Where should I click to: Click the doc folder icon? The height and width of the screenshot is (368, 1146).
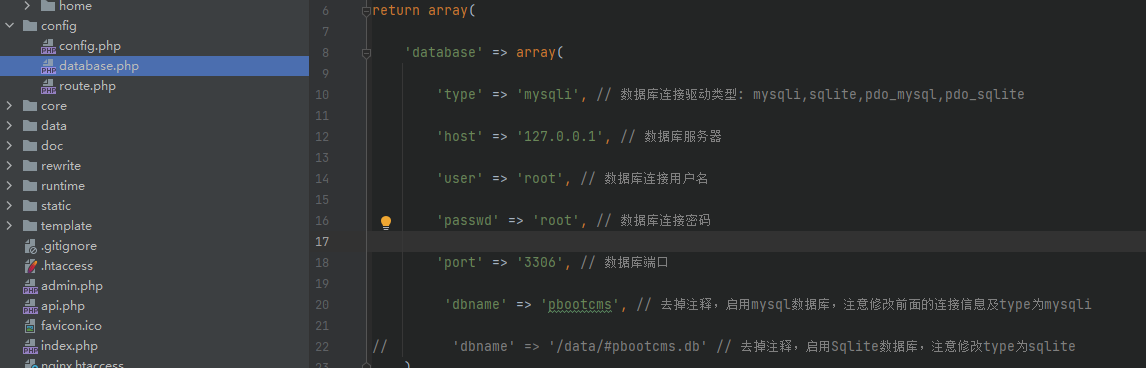(30, 146)
